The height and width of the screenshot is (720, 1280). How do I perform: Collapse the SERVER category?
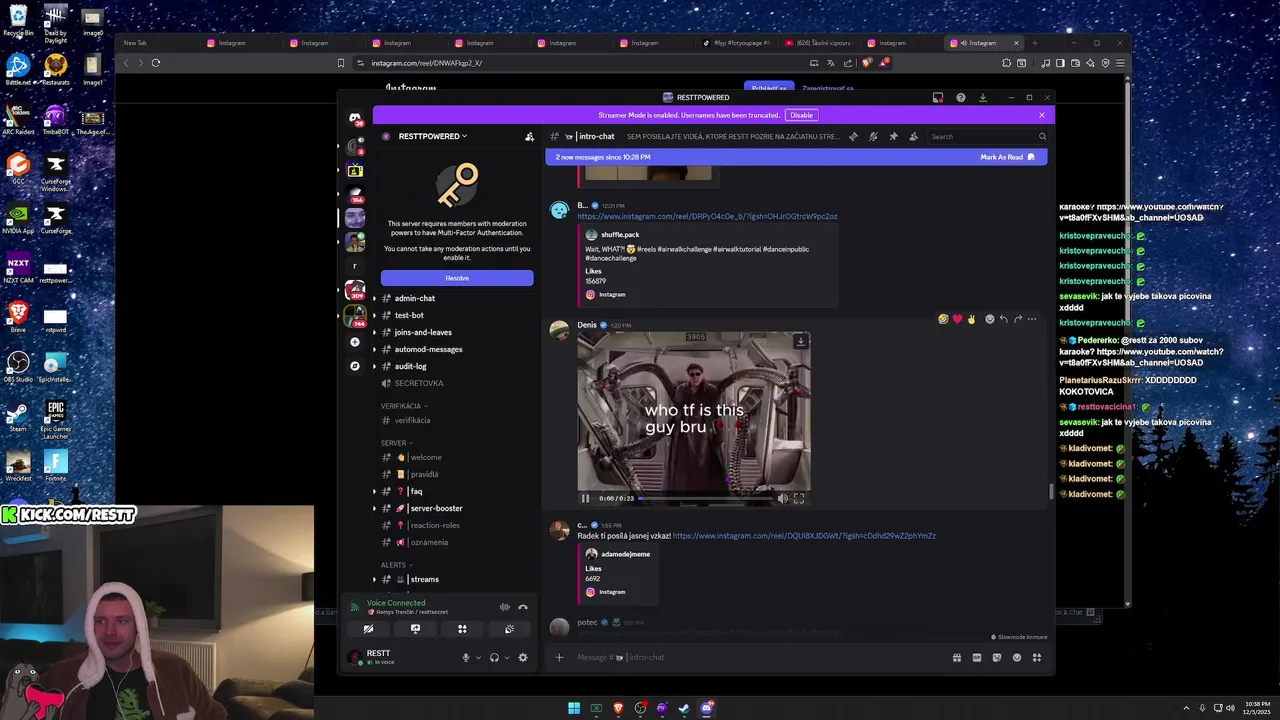pos(396,443)
